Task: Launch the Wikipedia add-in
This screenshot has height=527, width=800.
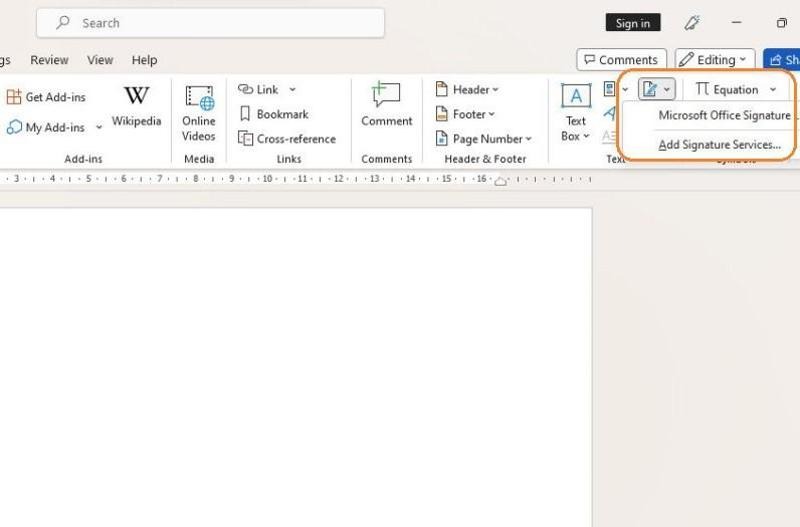Action: pos(136,106)
